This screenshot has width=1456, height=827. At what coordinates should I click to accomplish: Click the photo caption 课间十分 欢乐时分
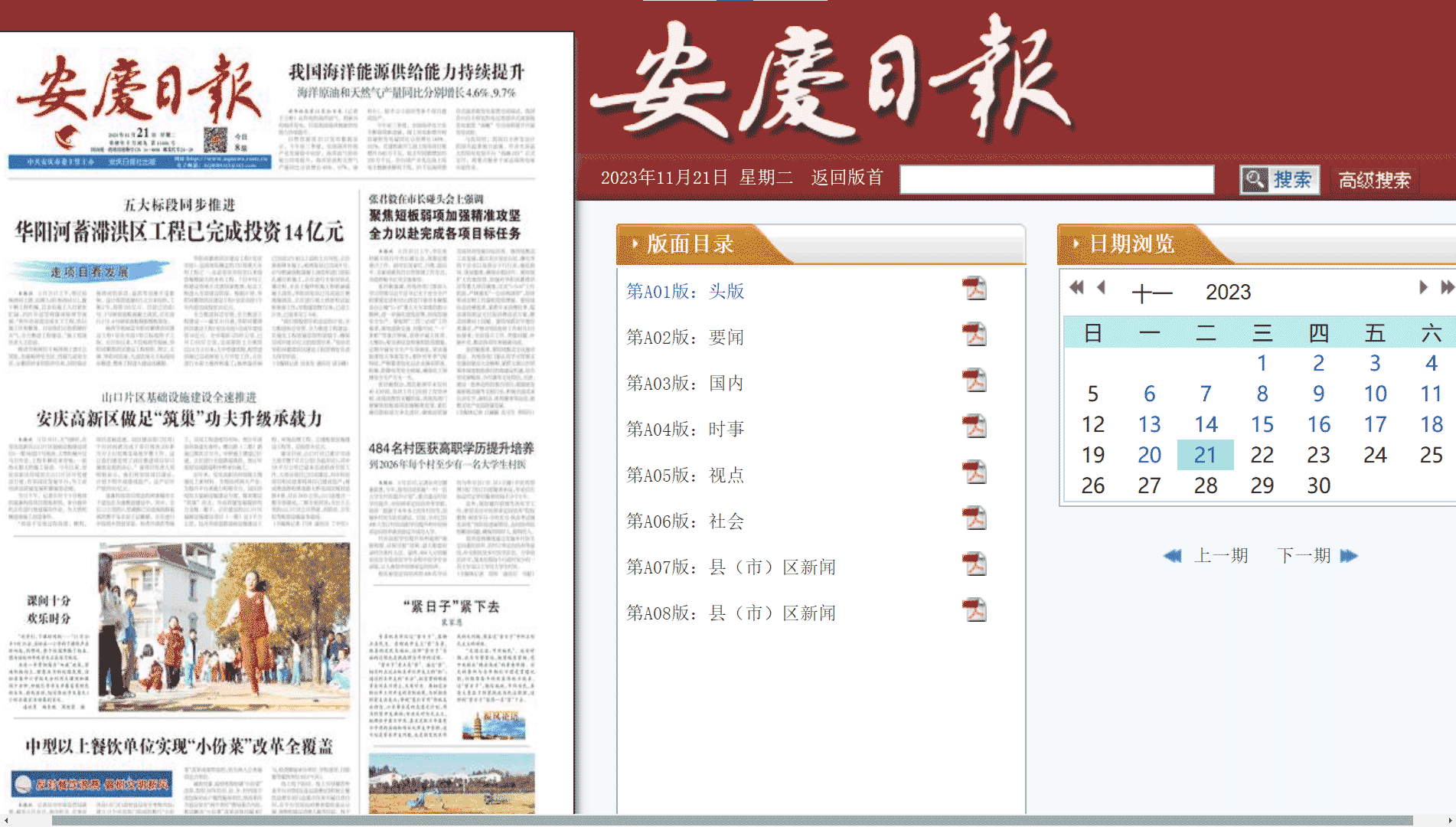point(49,610)
